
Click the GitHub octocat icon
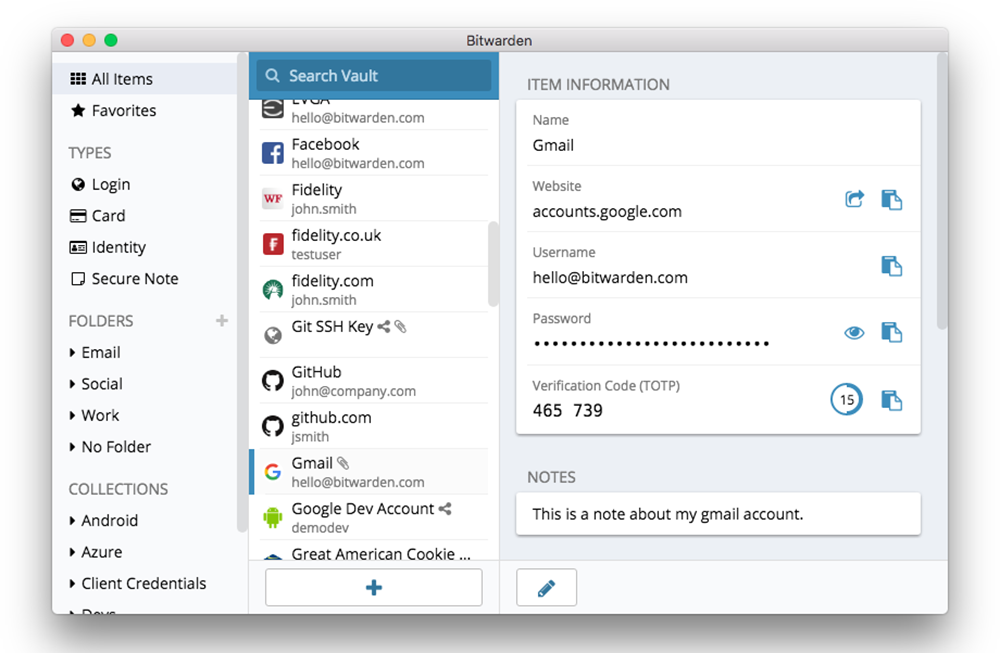(273, 381)
